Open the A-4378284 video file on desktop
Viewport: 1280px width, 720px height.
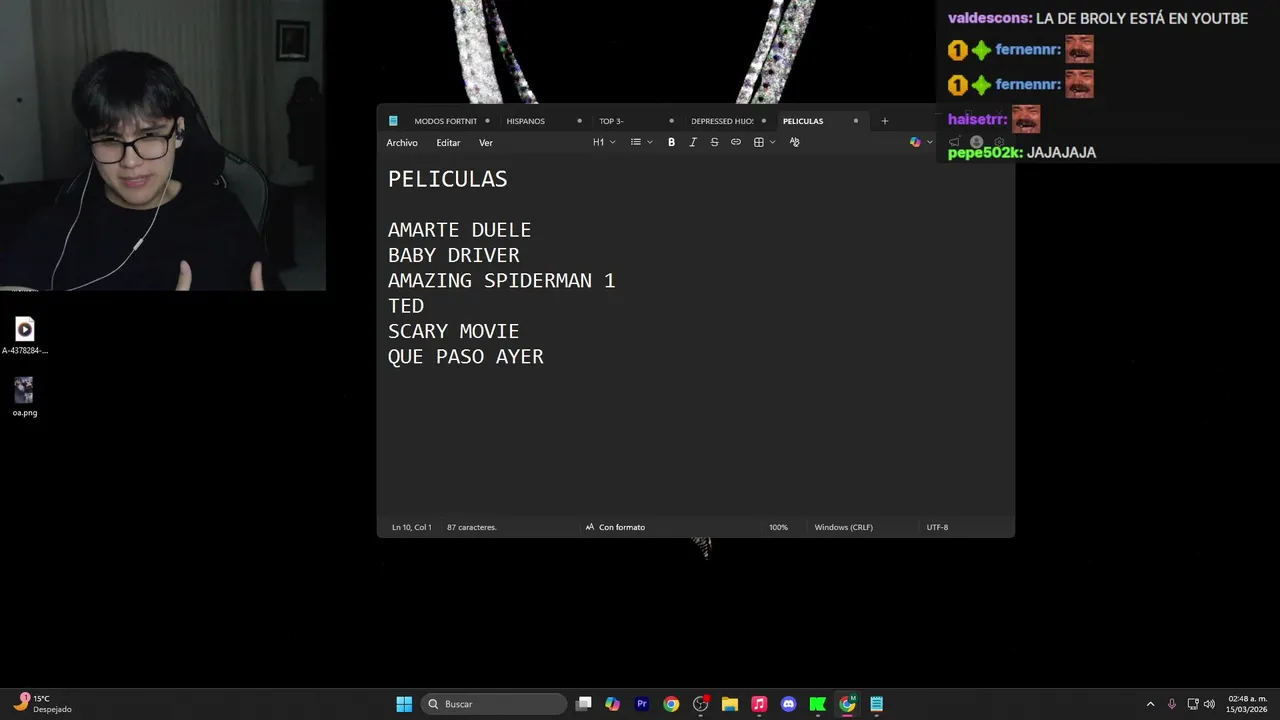25,335
